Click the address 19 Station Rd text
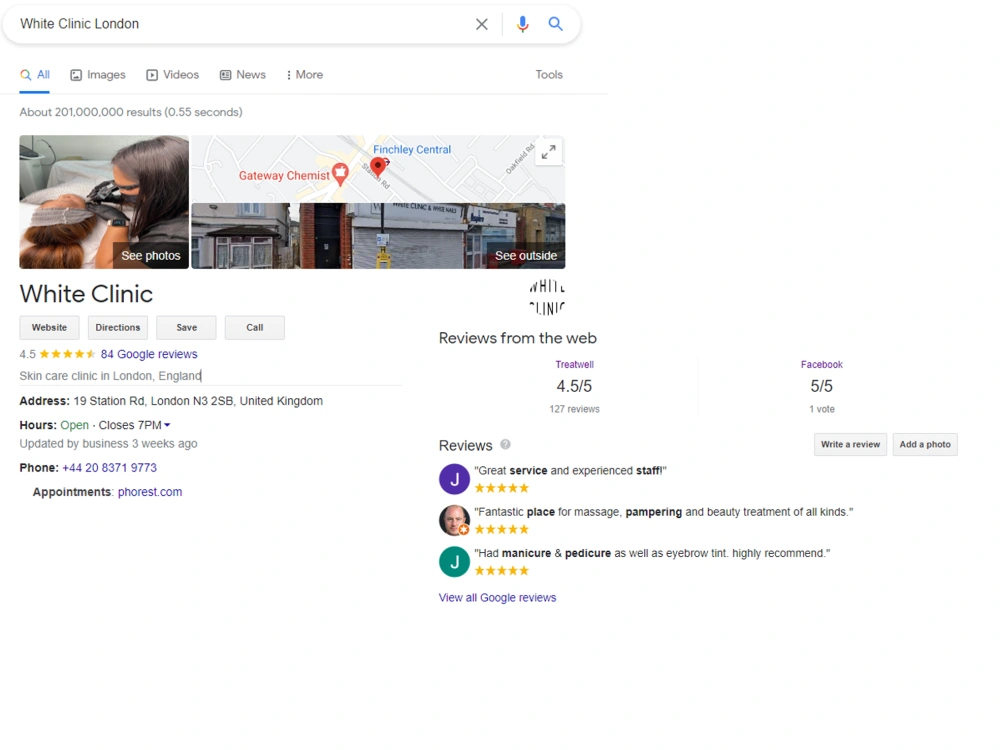Viewport: 1000px width, 750px height. pyautogui.click(x=198, y=401)
